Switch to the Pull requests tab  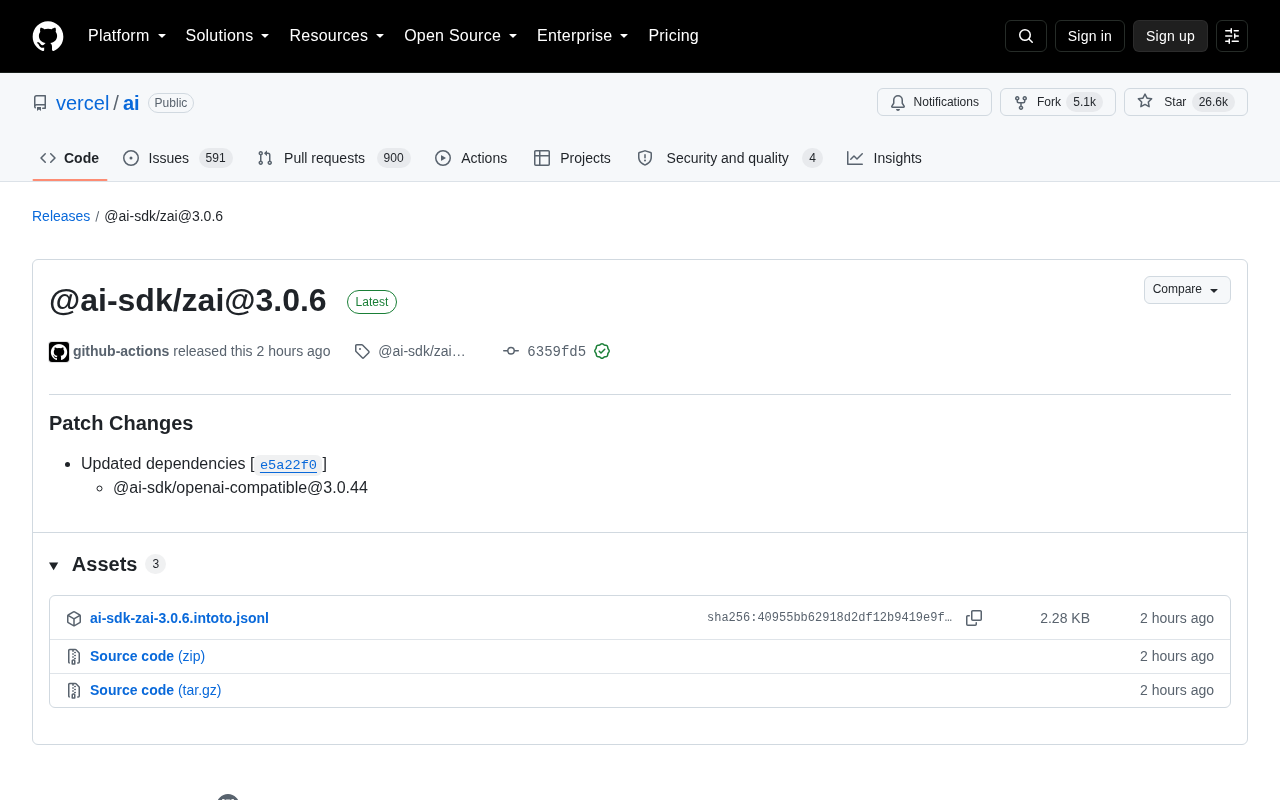334,158
